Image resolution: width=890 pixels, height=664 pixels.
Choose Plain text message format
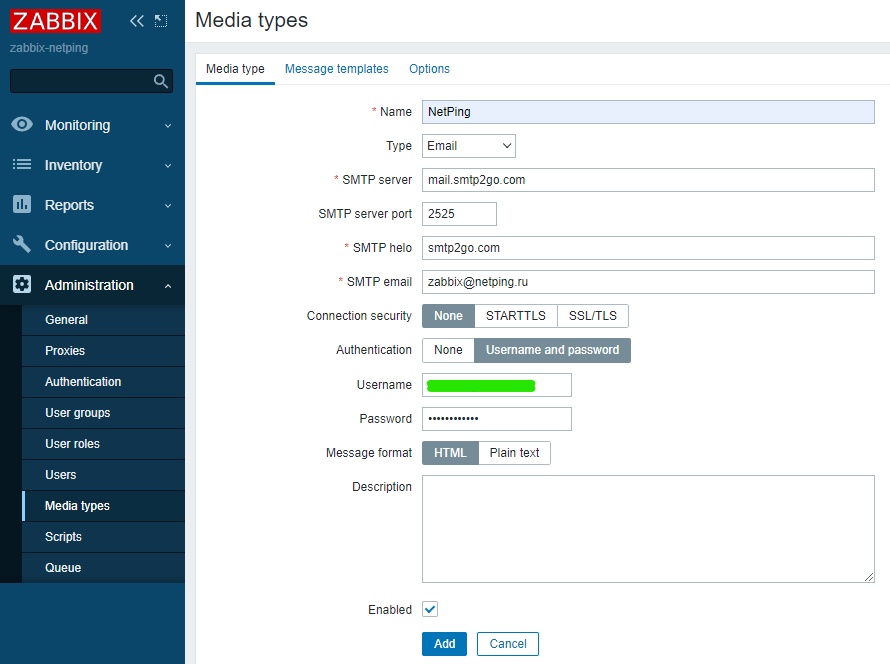coord(514,453)
